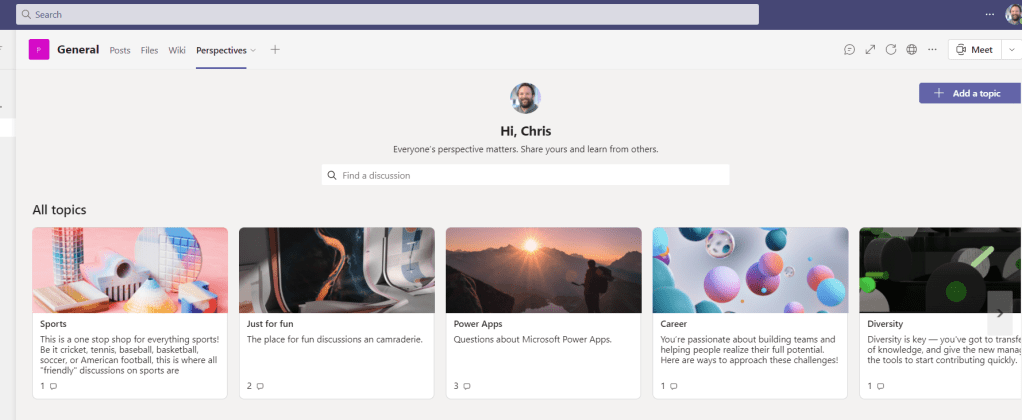Open the Files tab
This screenshot has height=420, width=1022.
149,50
